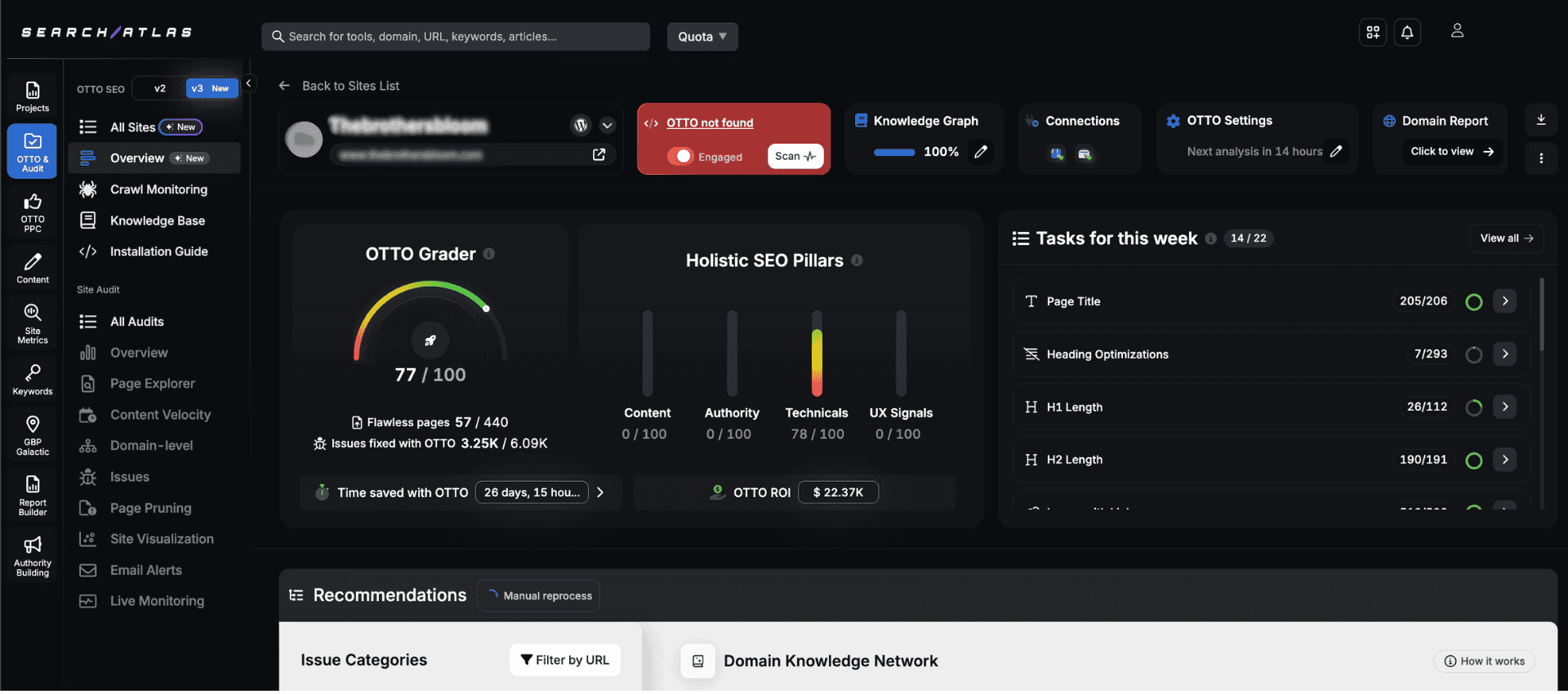Expand the Page Title task arrow

[1504, 301]
